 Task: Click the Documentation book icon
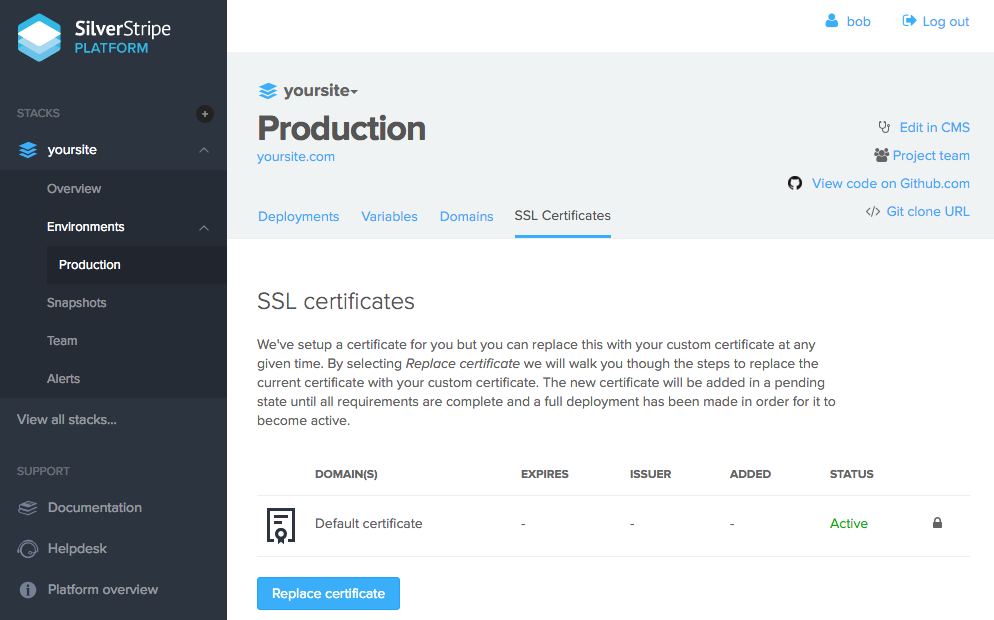[28, 508]
